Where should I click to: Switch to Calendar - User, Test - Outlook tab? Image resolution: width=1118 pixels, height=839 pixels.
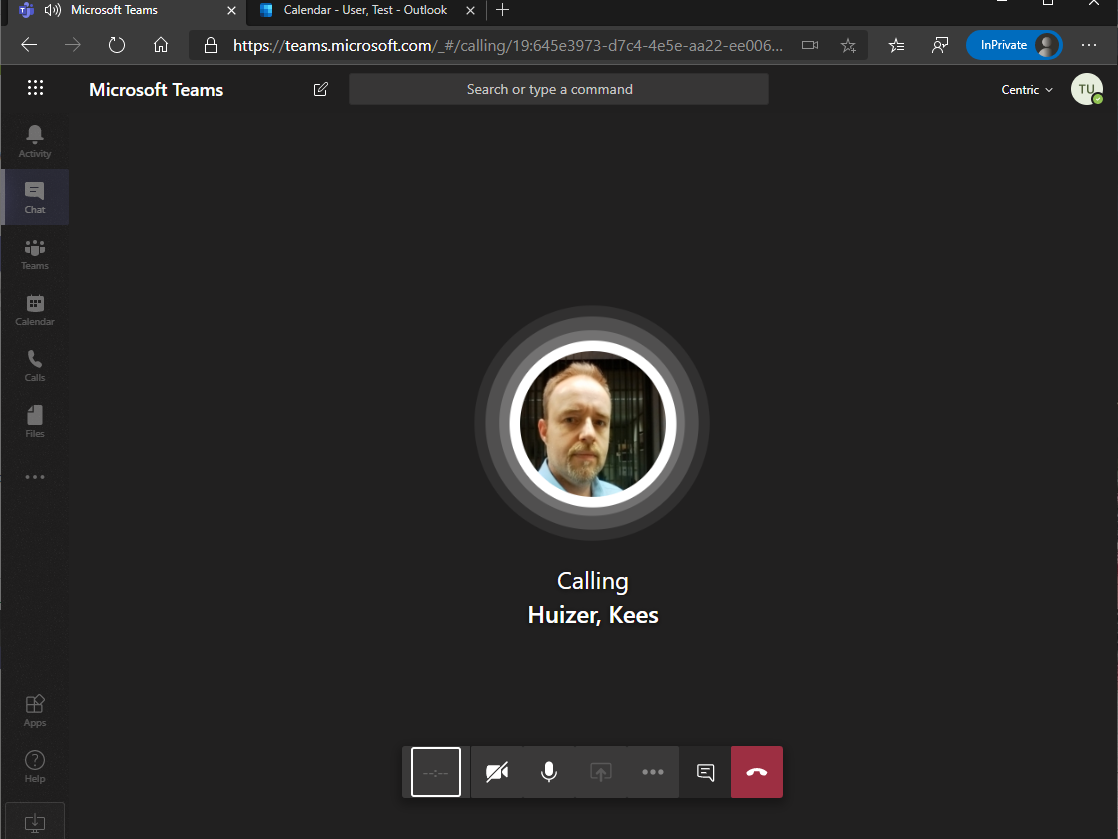tap(365, 10)
